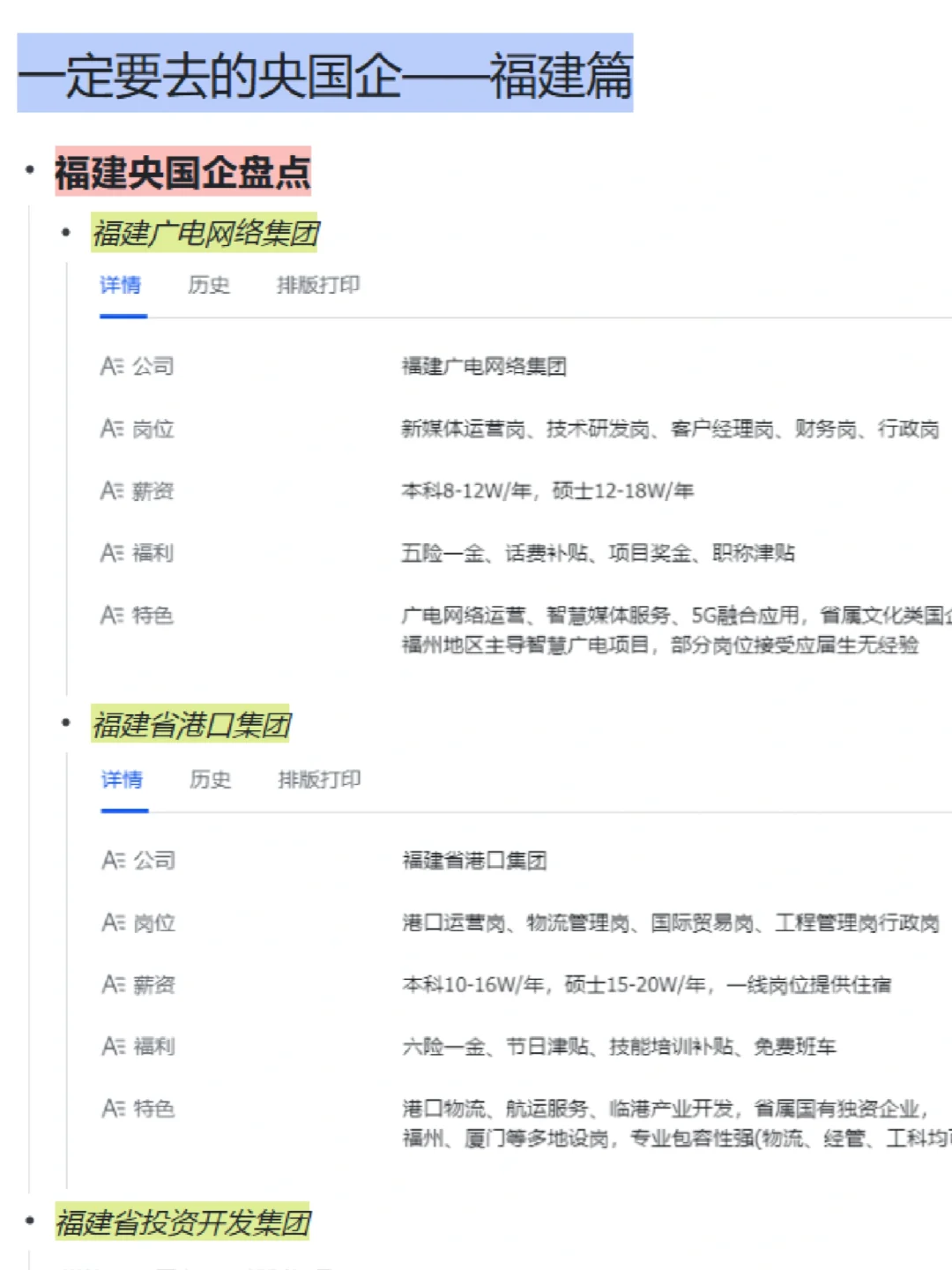Click the salary value 本科10-16W/年

472,984
